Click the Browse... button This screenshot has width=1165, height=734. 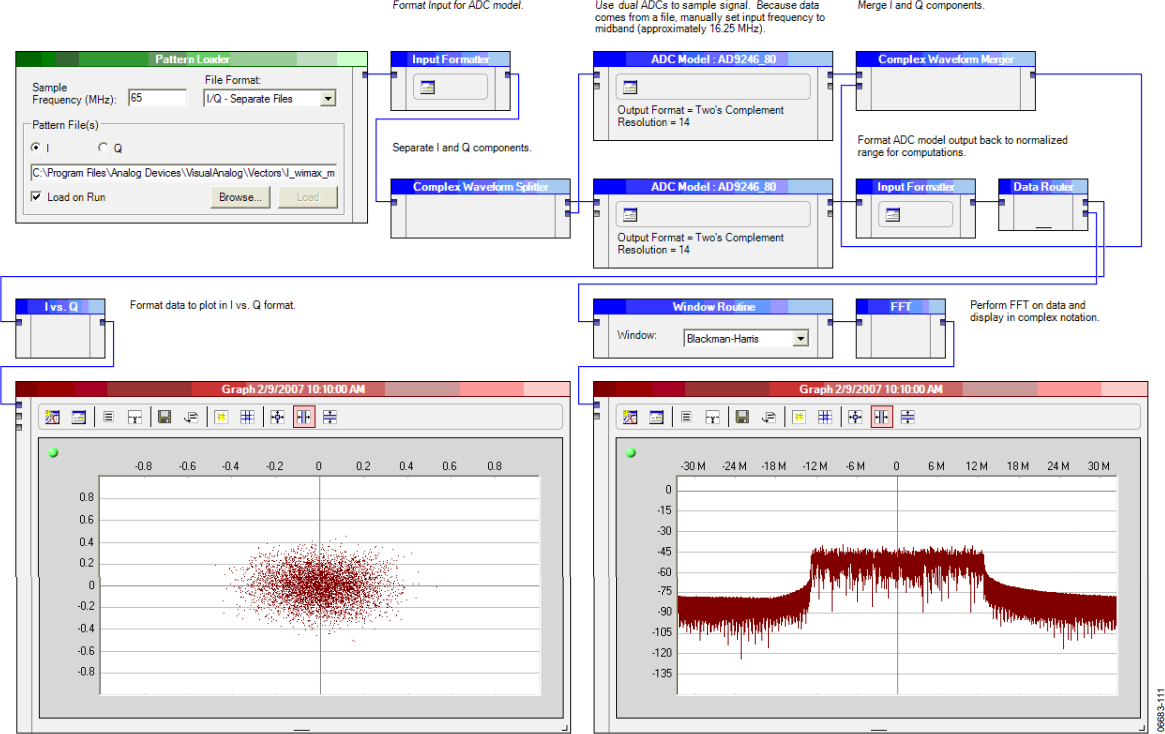click(x=240, y=197)
